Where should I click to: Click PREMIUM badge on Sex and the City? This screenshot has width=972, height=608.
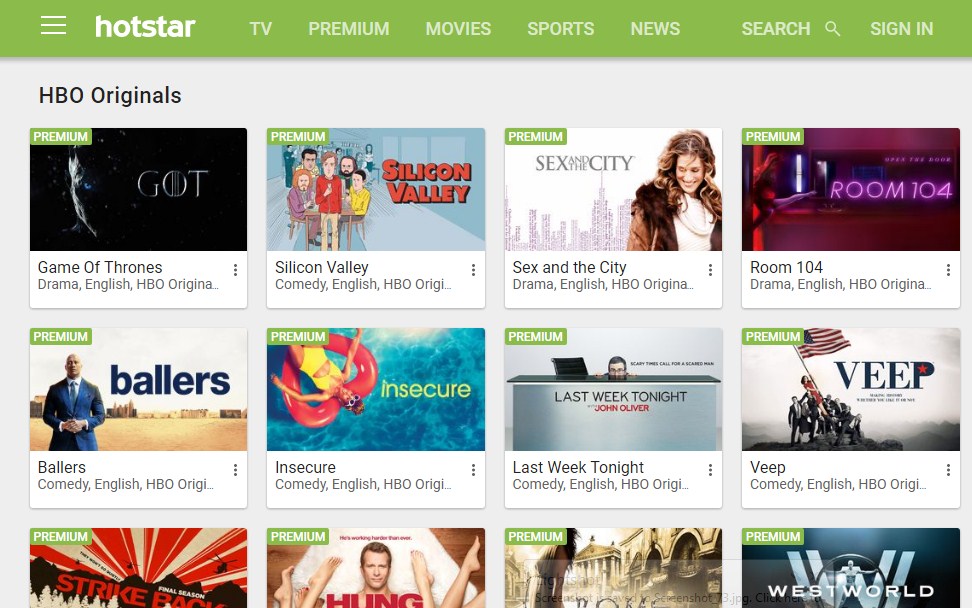[x=536, y=136]
